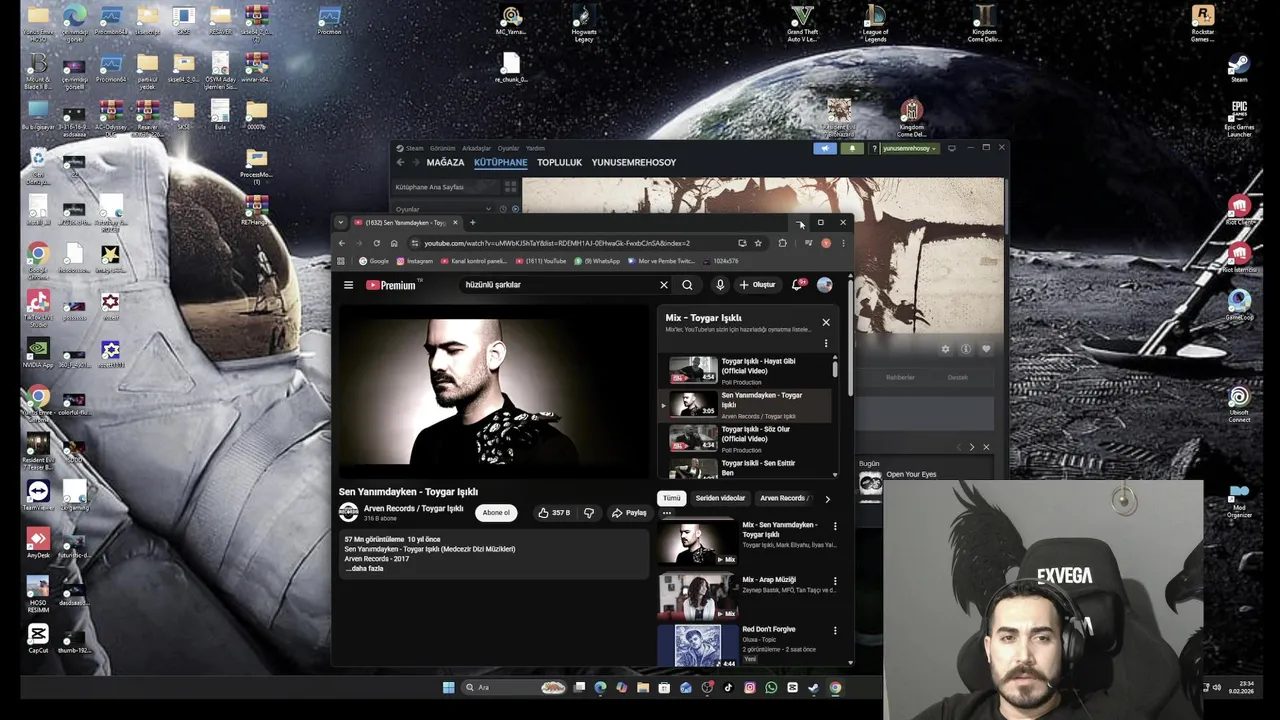Select the Seriden videolar filter chip
The height and width of the screenshot is (720, 1280).
pos(720,498)
